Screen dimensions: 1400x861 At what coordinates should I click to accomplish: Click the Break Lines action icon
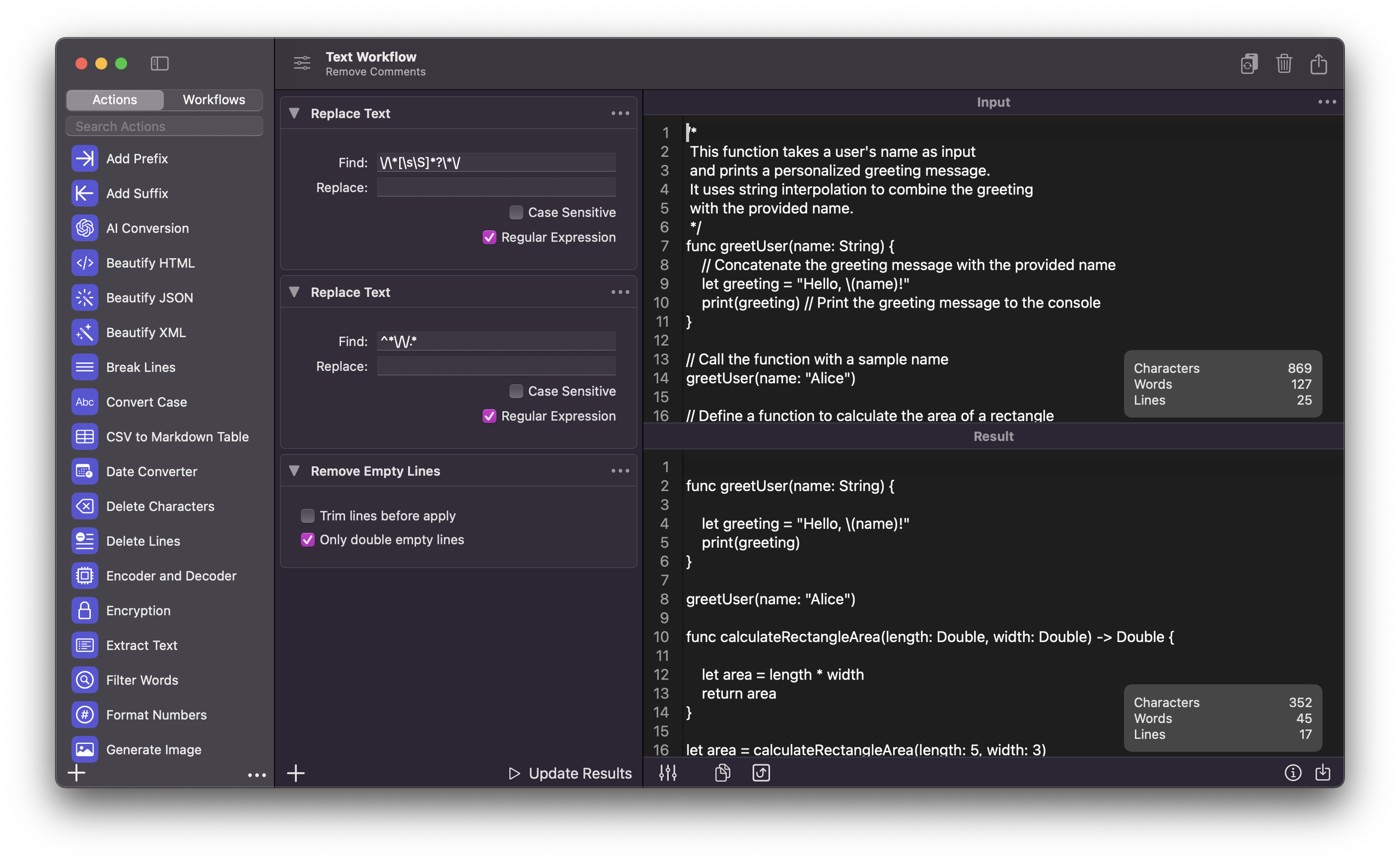coord(85,367)
